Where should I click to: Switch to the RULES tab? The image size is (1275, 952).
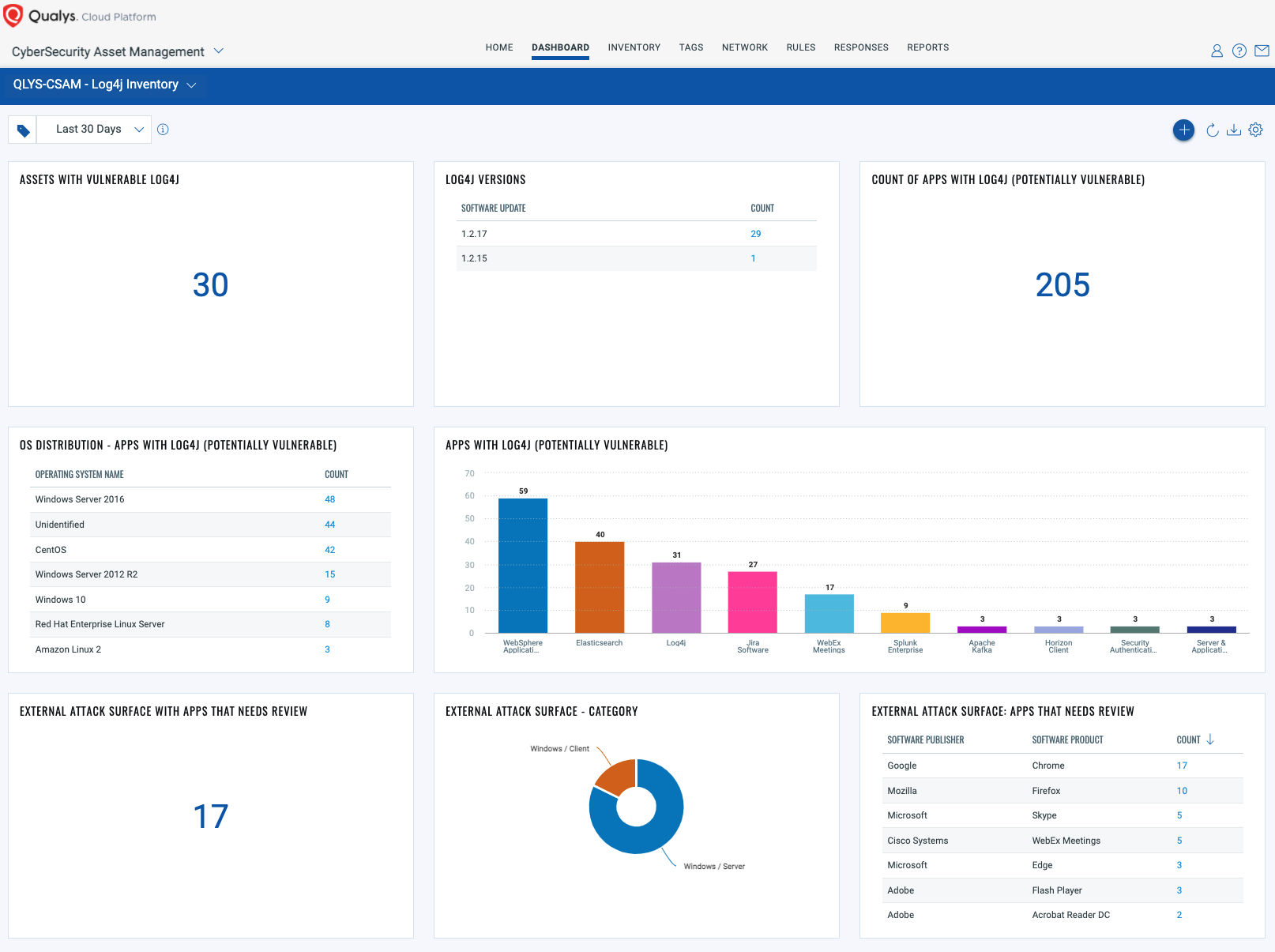[x=800, y=47]
